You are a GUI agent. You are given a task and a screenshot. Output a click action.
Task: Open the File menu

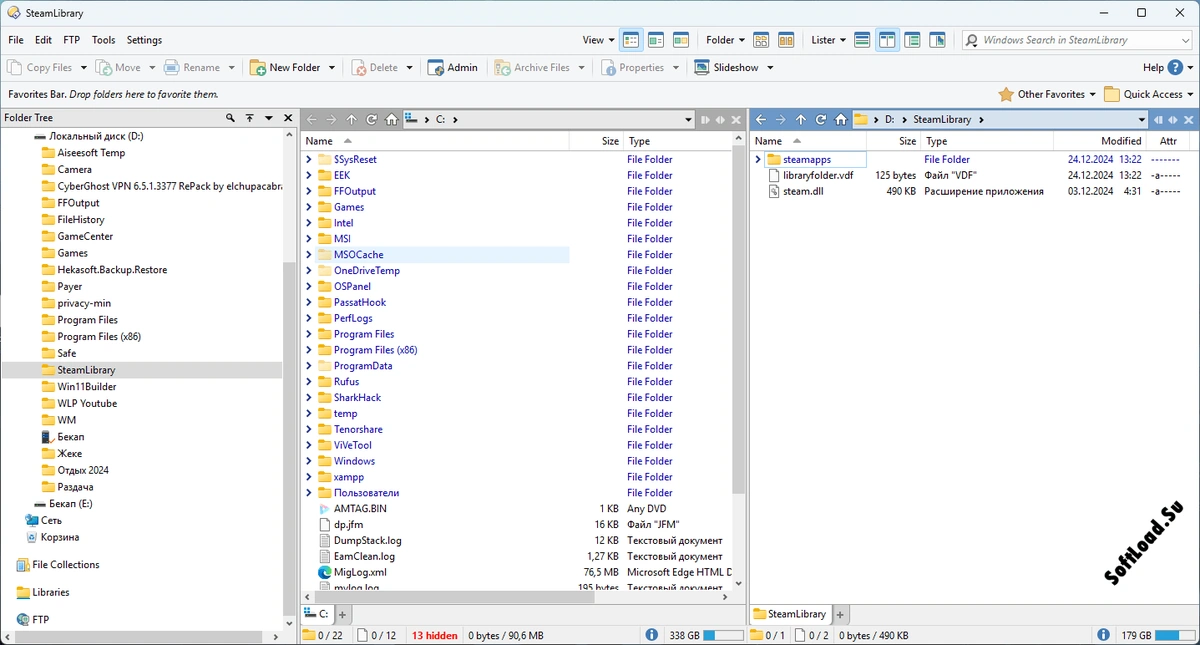(x=16, y=40)
